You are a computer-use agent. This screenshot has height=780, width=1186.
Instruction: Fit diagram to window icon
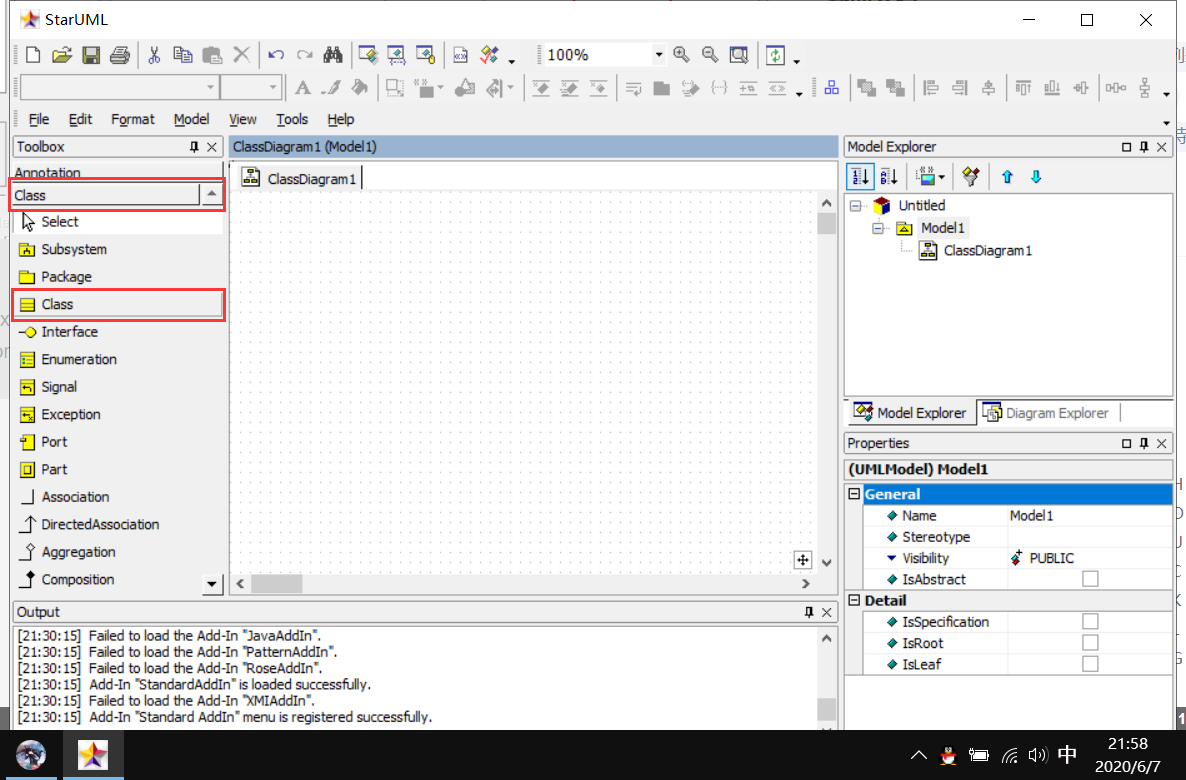click(x=738, y=54)
